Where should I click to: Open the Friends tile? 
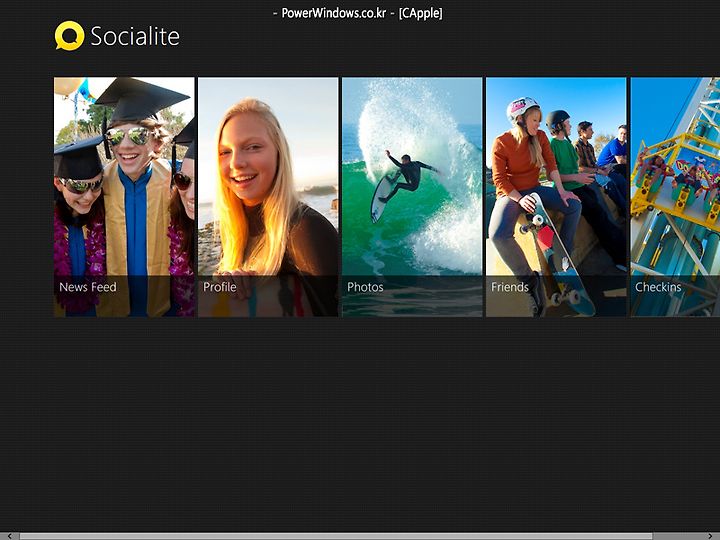point(556,197)
